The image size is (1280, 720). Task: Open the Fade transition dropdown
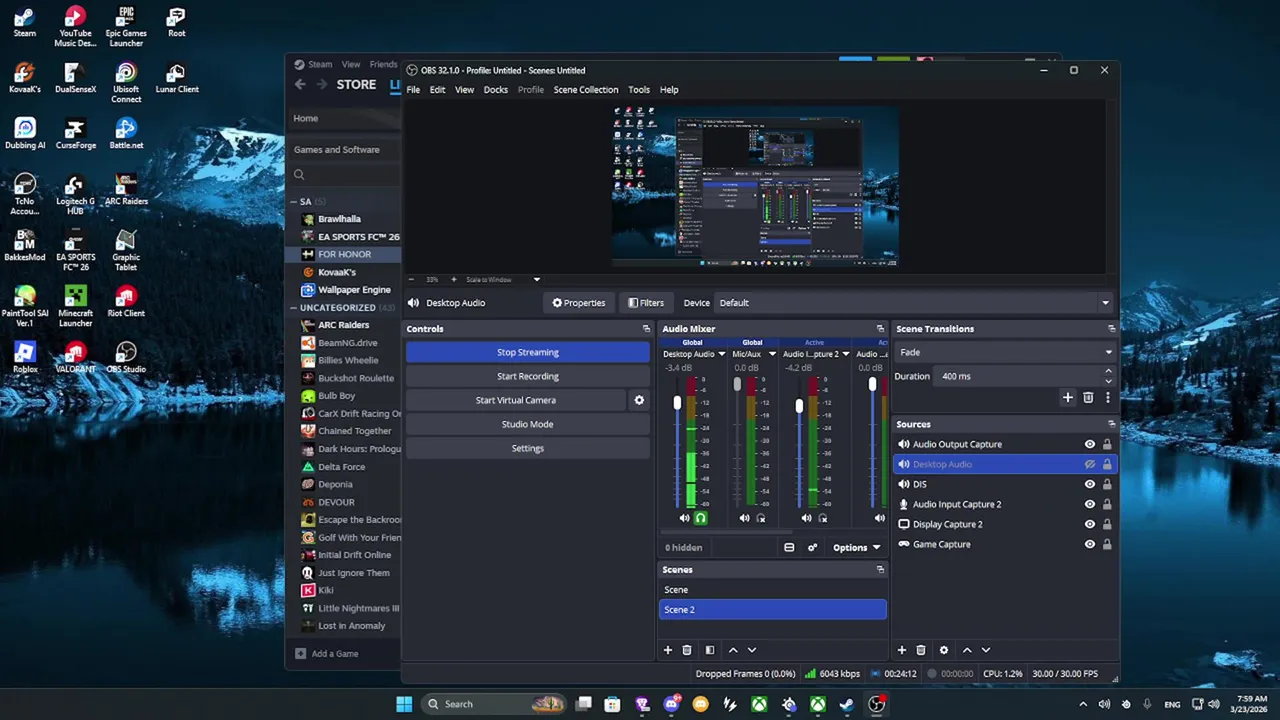(x=1005, y=352)
